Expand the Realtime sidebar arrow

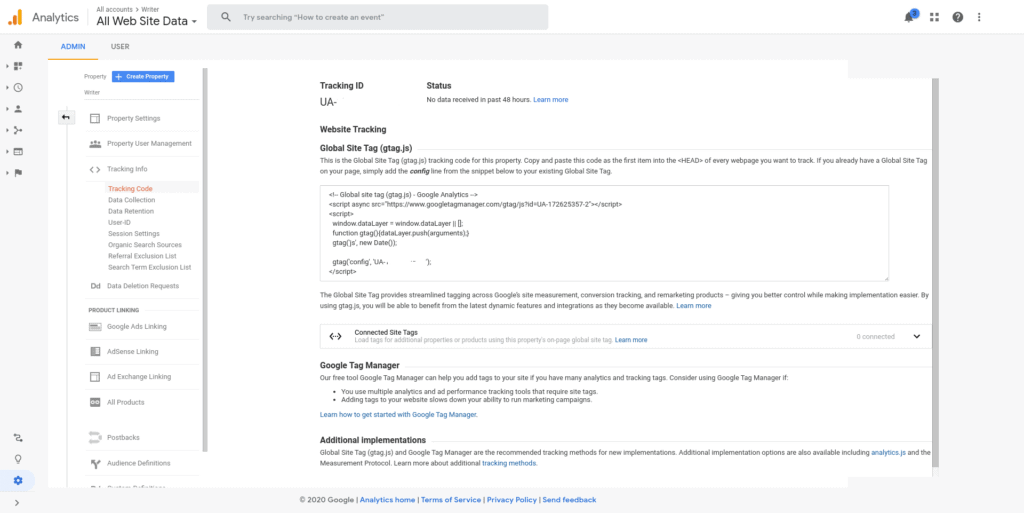(x=7, y=87)
